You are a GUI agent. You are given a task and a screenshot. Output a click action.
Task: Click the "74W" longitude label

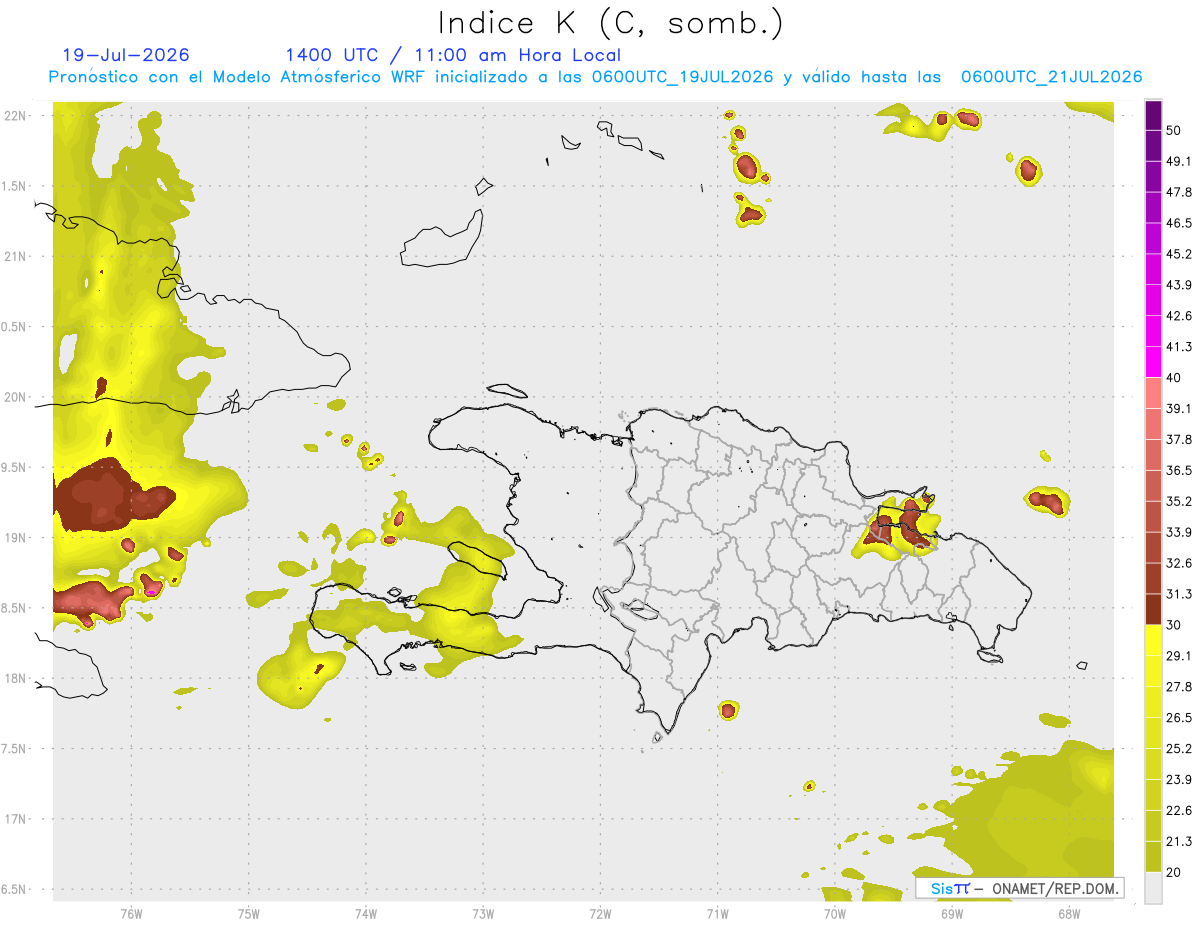(366, 914)
